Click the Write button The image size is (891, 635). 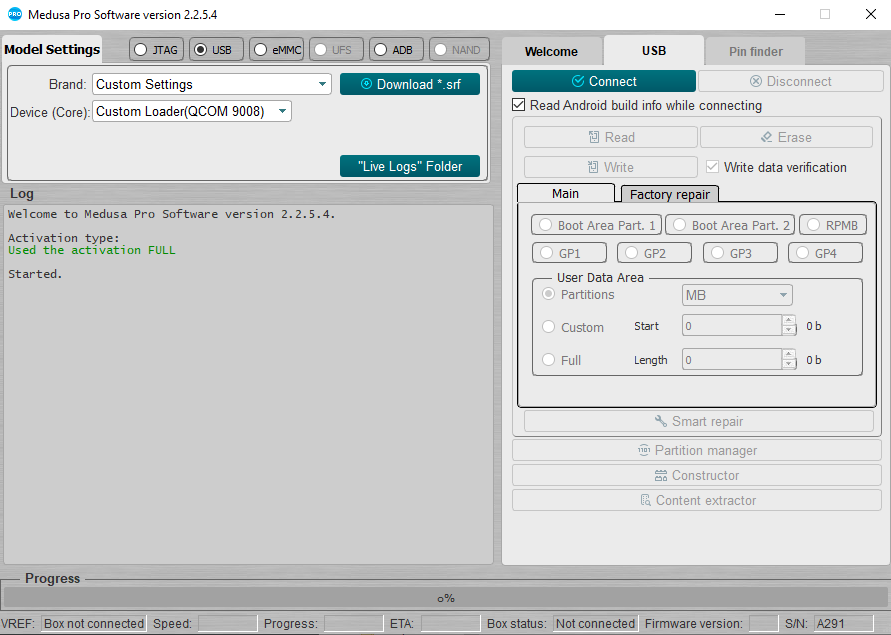tap(611, 167)
